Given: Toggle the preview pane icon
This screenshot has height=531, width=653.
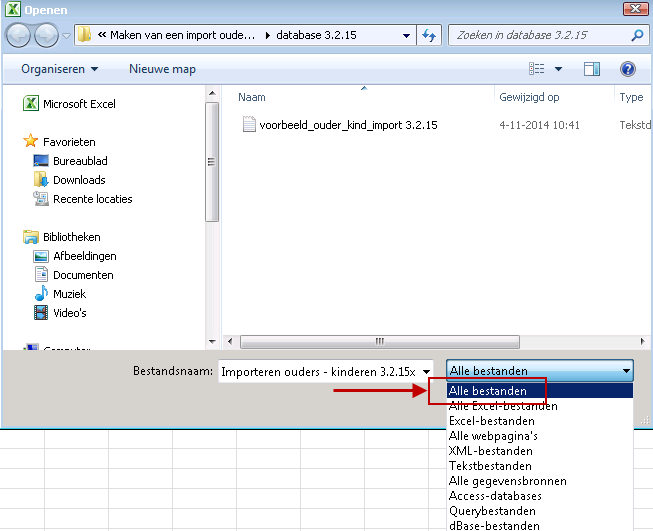Looking at the screenshot, I should [x=592, y=69].
